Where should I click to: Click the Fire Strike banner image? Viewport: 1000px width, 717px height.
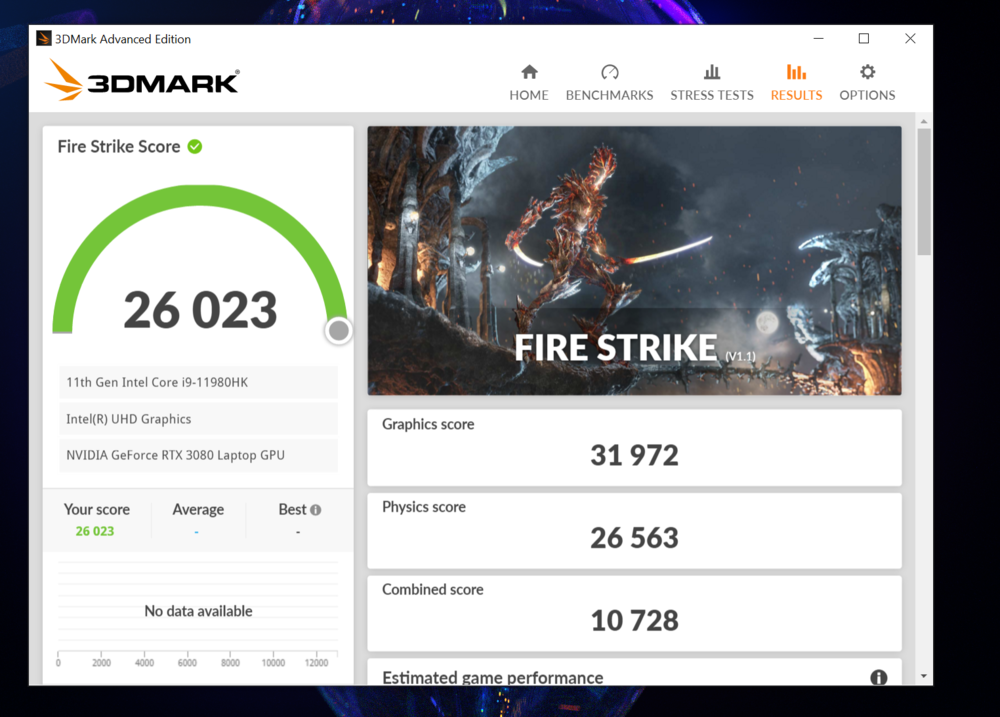(x=634, y=260)
